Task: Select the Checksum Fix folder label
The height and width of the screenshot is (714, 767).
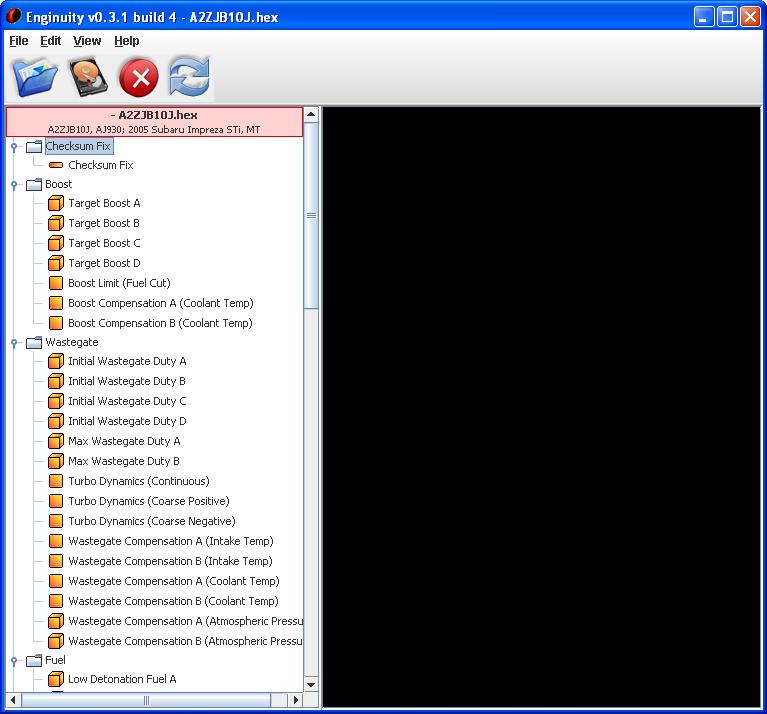Action: click(x=78, y=146)
